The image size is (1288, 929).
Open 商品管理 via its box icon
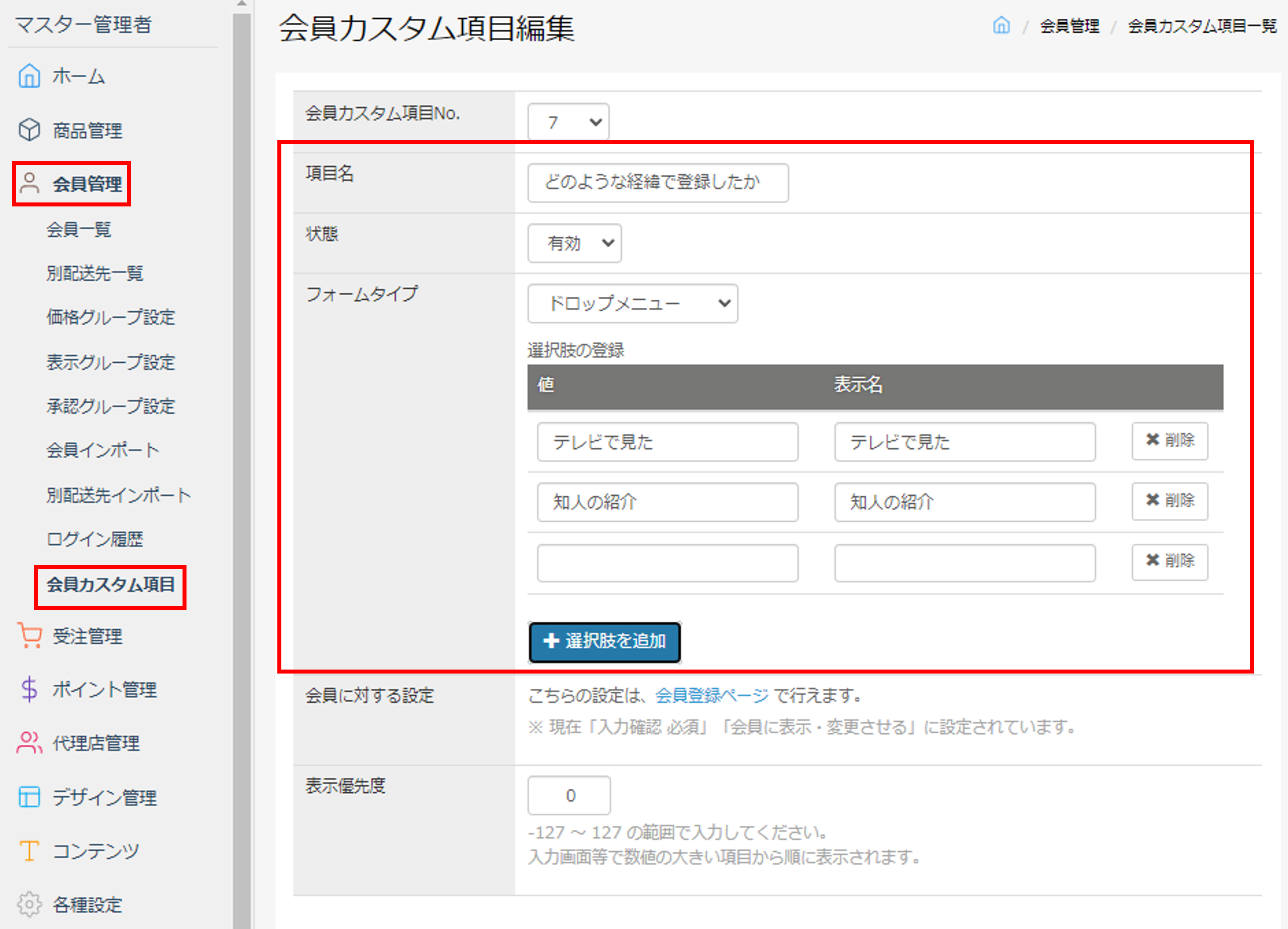[x=29, y=130]
